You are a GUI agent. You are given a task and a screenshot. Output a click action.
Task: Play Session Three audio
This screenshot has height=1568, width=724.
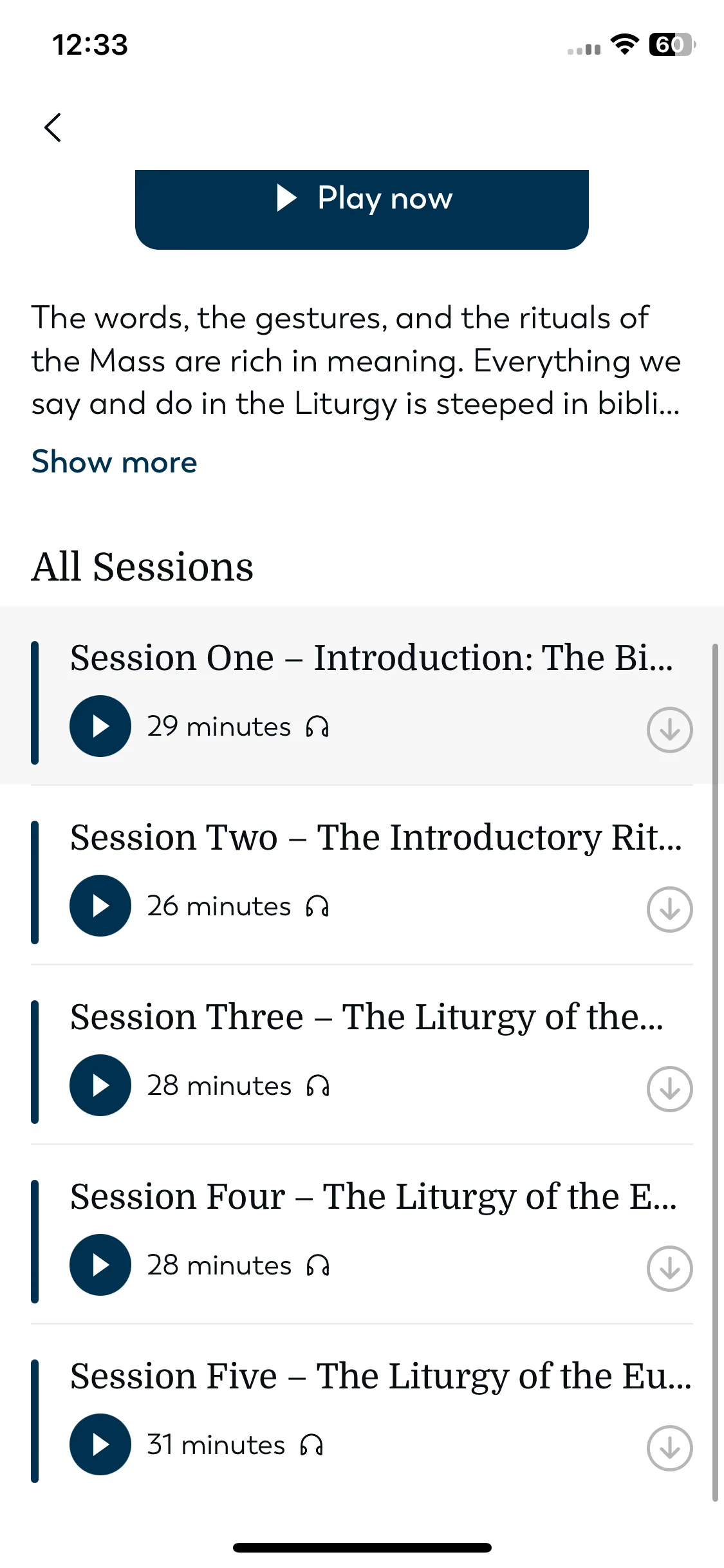(100, 1085)
